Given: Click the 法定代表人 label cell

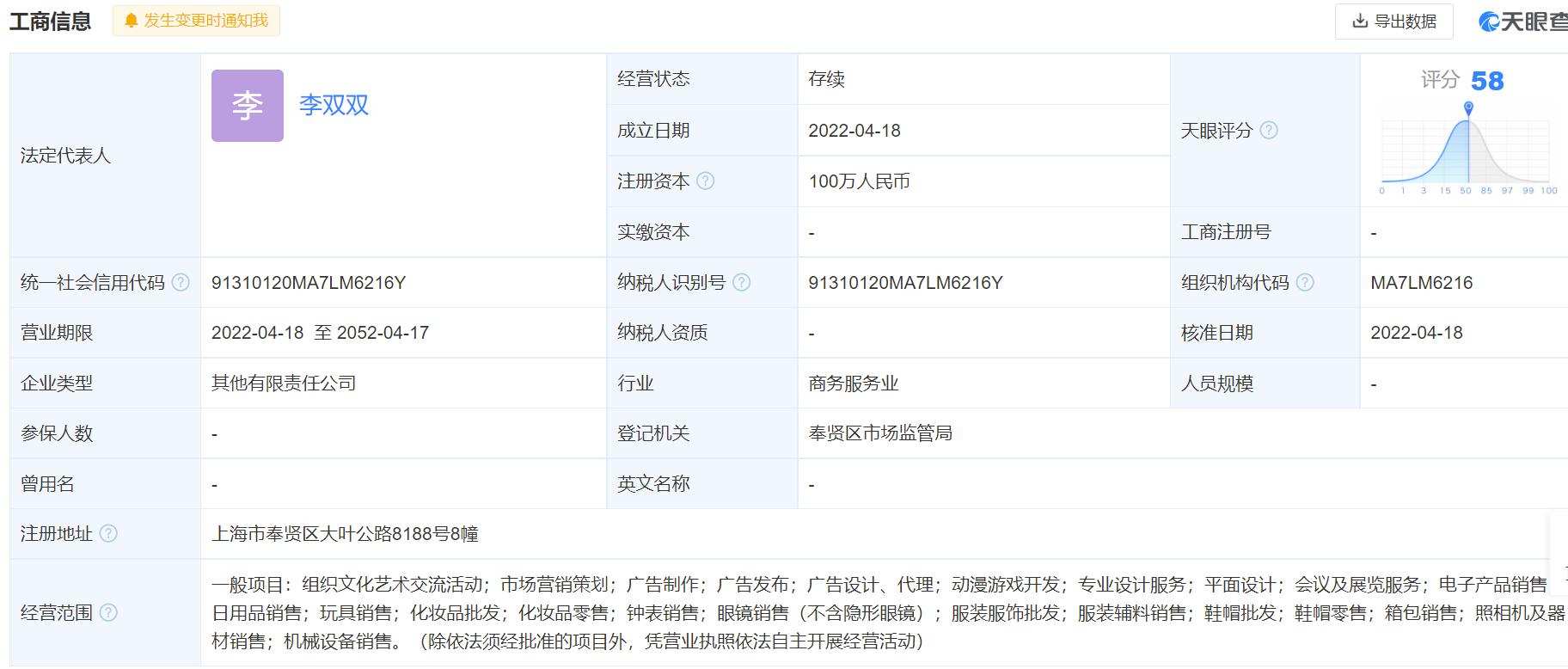Looking at the screenshot, I should click(105, 156).
